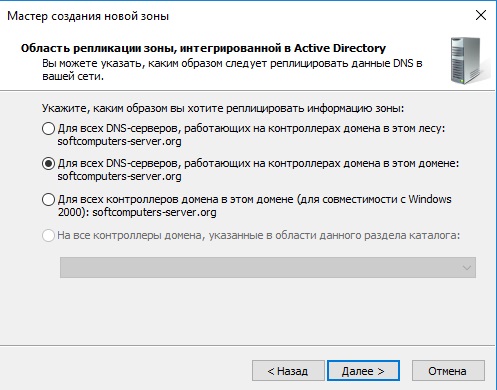Image resolution: width=497 pixels, height=390 pixels.
Task: Click the bold heading about Active Directory replication
Action: (x=203, y=48)
